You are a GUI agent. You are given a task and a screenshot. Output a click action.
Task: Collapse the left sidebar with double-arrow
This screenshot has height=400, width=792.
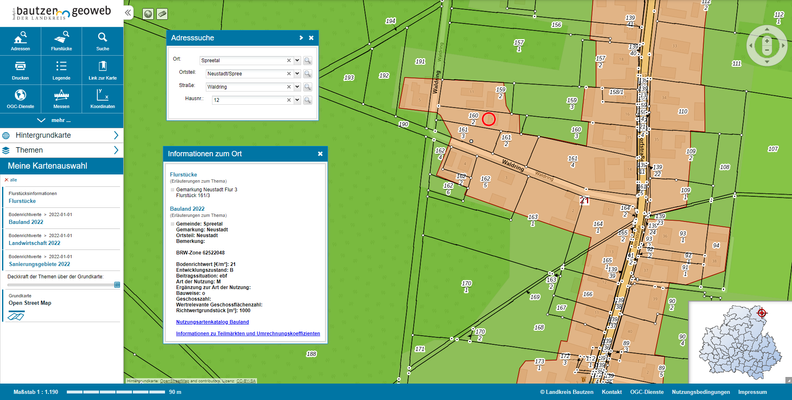128,14
